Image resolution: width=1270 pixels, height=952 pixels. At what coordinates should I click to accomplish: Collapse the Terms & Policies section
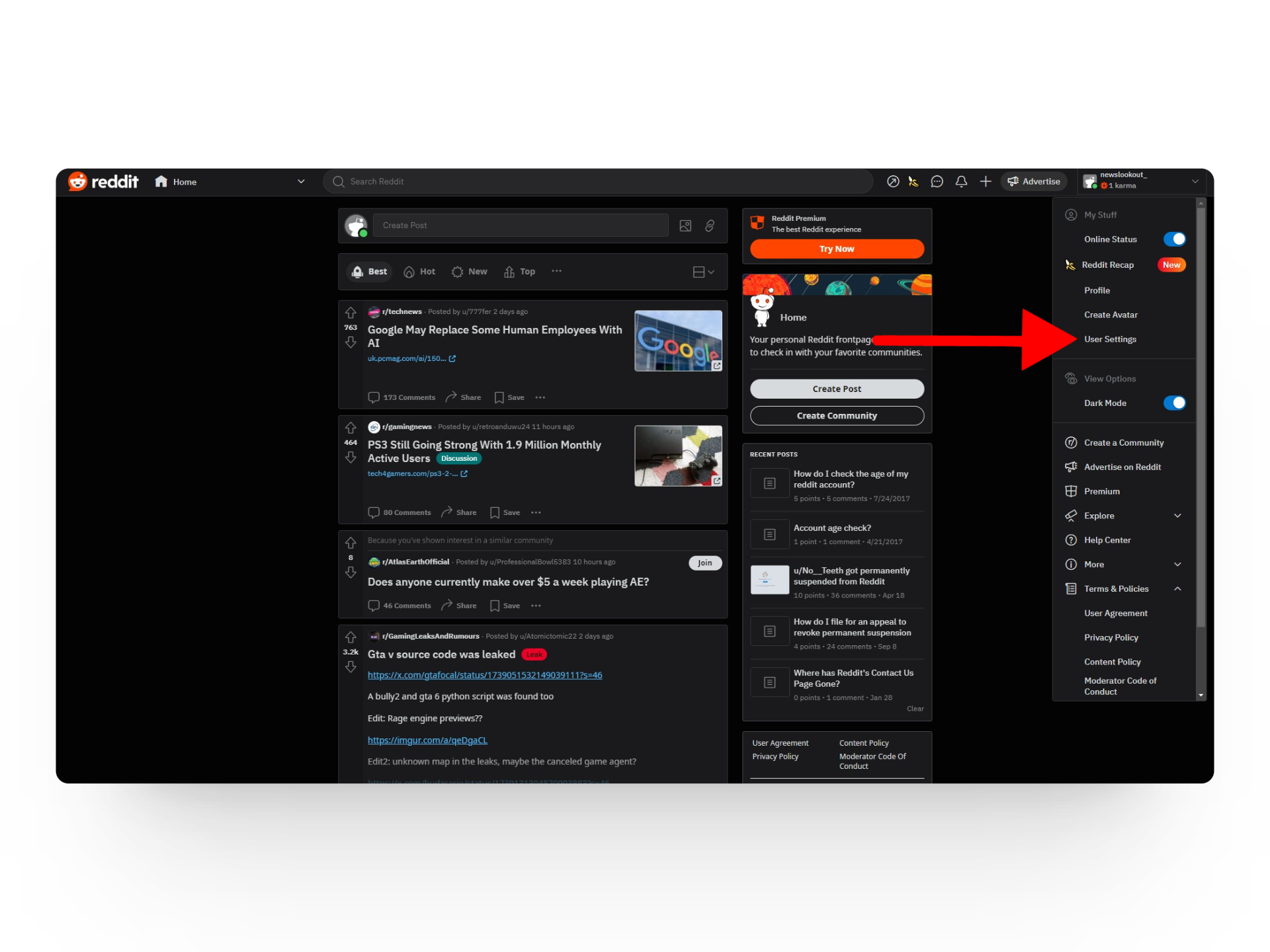coord(1177,588)
